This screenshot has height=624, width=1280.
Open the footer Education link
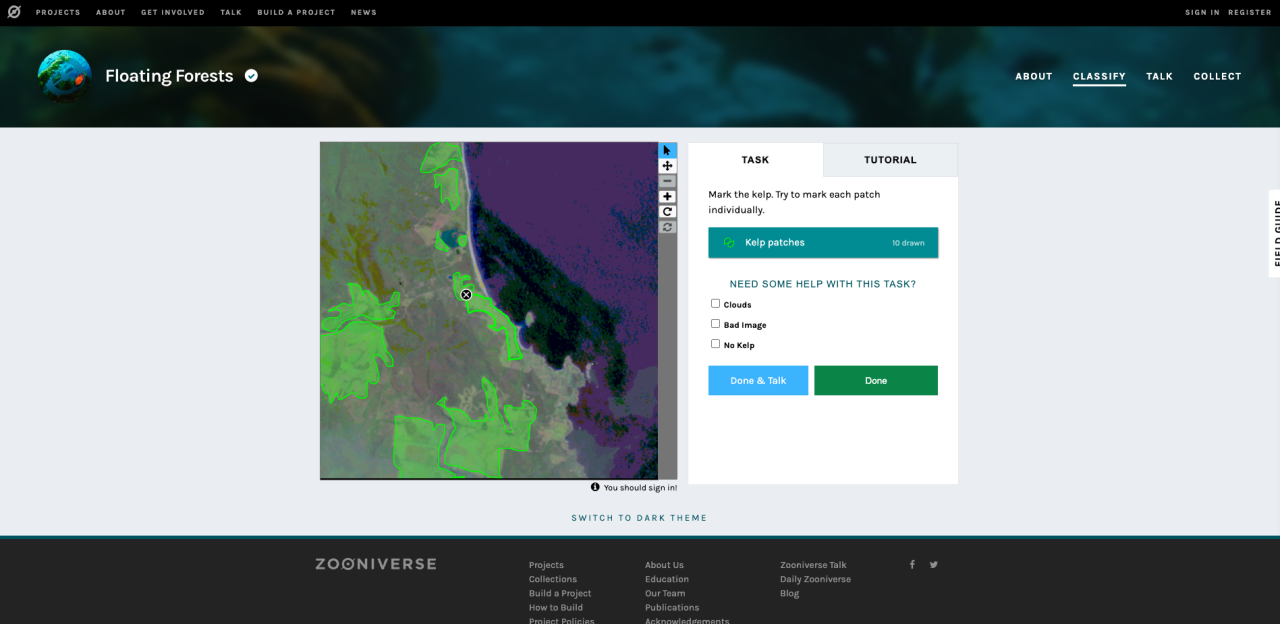pos(667,579)
